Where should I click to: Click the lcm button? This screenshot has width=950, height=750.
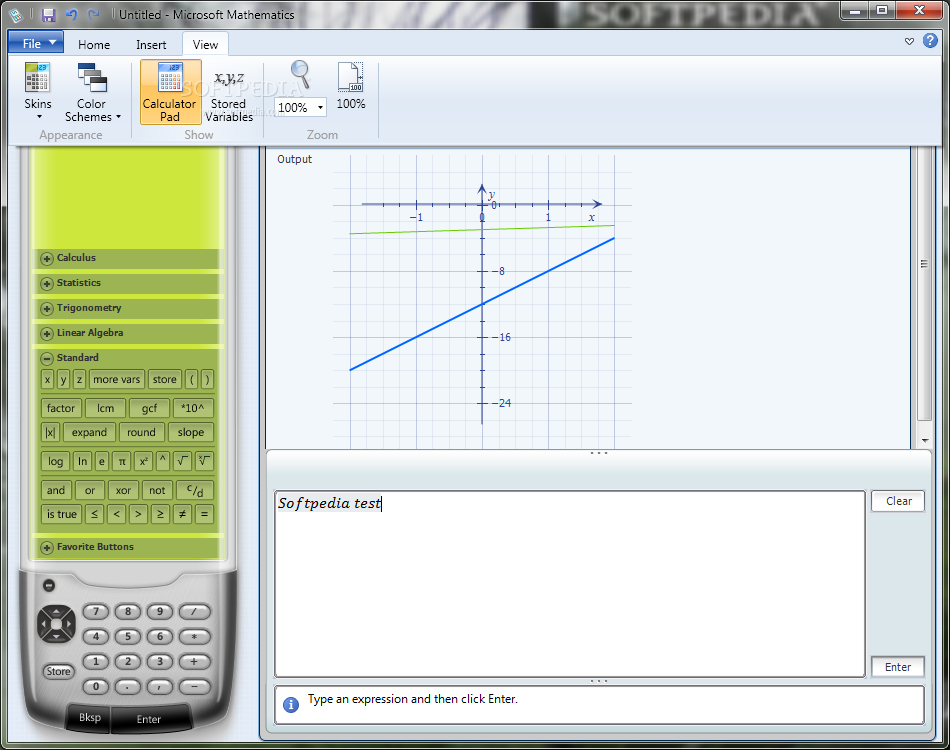coord(105,408)
